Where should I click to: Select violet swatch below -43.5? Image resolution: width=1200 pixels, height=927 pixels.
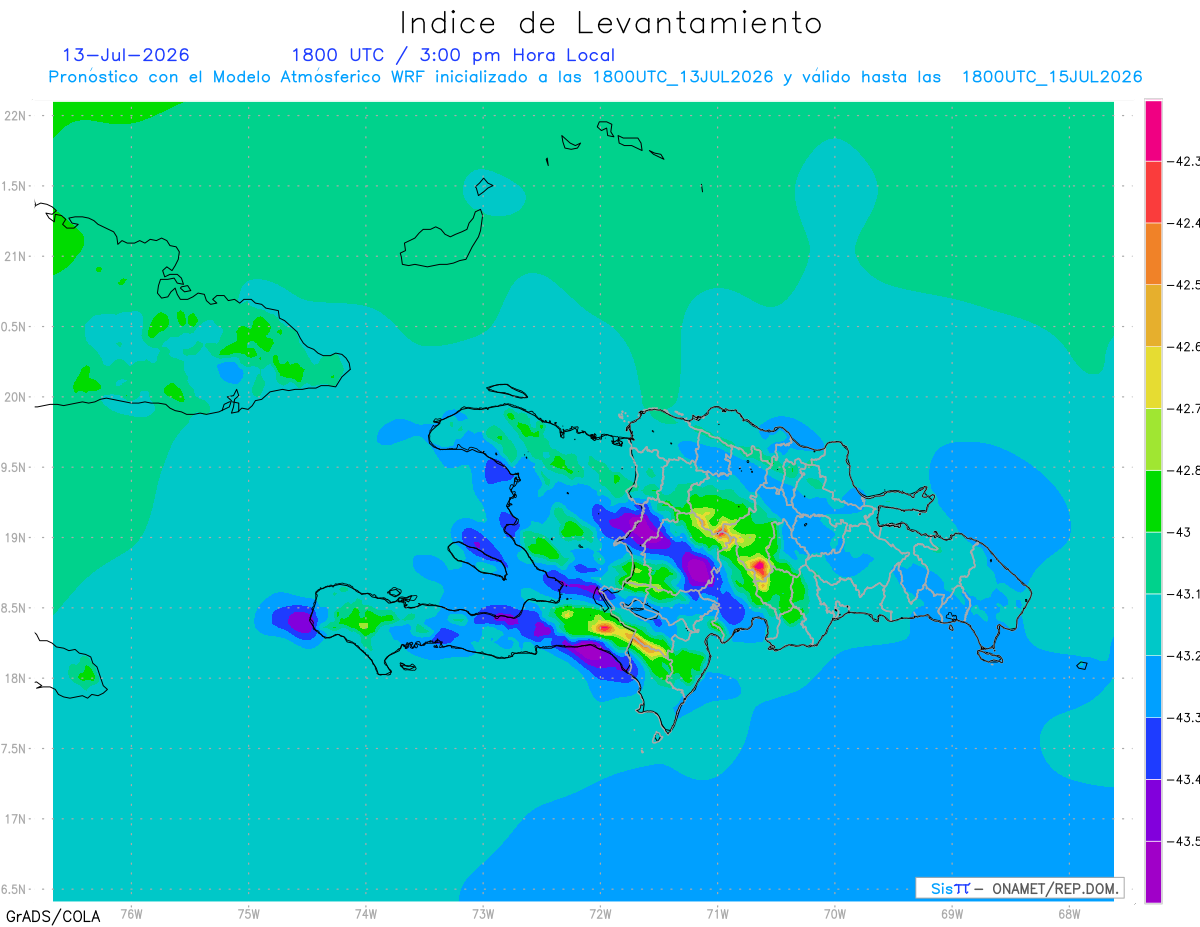(x=1153, y=871)
